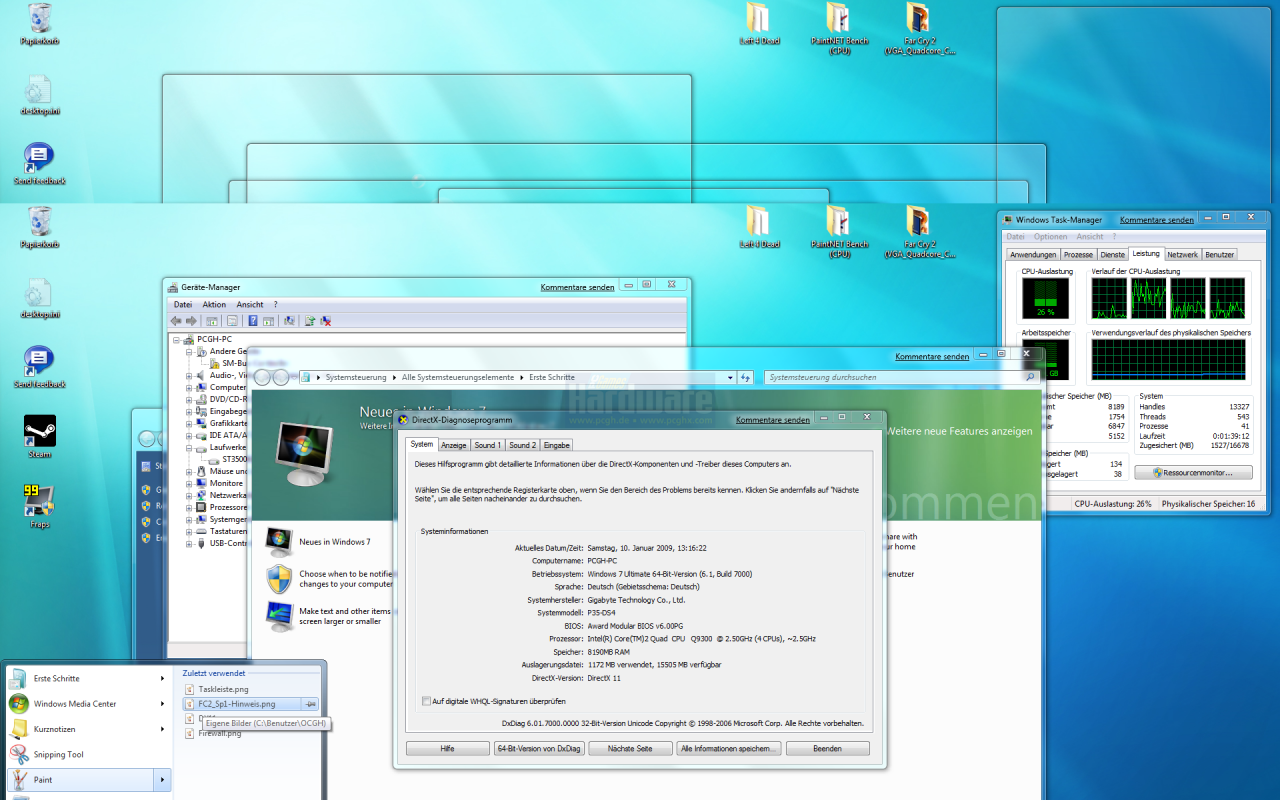Open Optionen menu in Task-Manager

coord(1050,237)
